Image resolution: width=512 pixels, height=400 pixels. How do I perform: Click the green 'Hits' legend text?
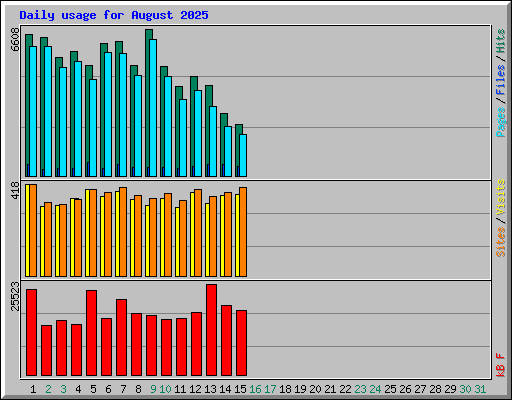[500, 41]
